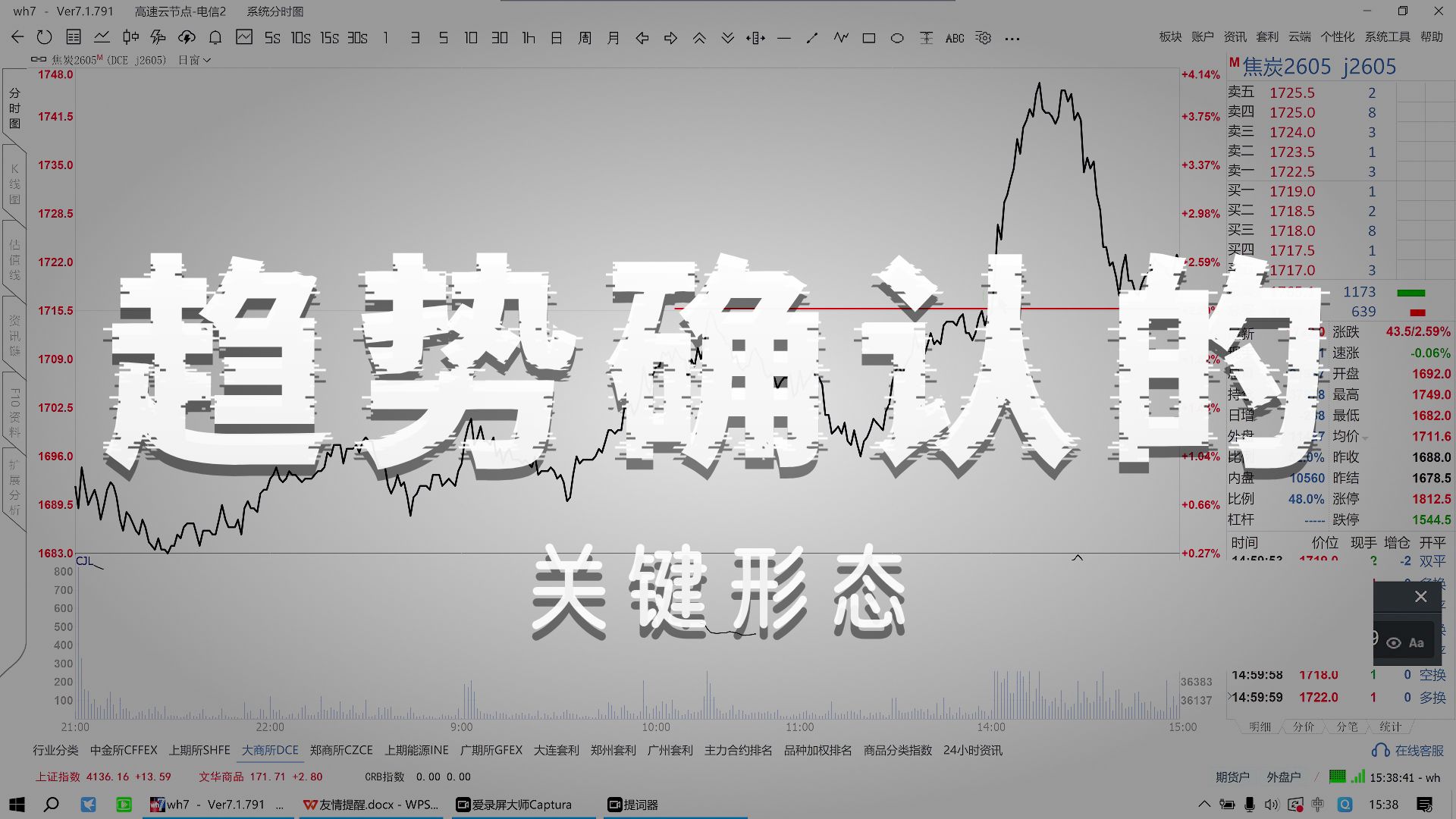Viewport: 1456px width, 819px height.
Task: Select the ABC text annotation tool
Action: coord(955,38)
